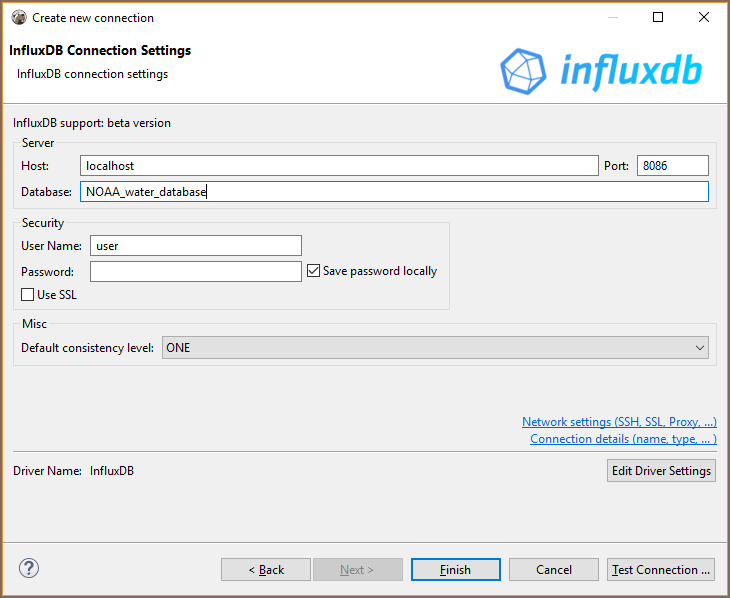Image resolution: width=730 pixels, height=598 pixels.
Task: Uncheck Save password locally
Action: click(314, 271)
